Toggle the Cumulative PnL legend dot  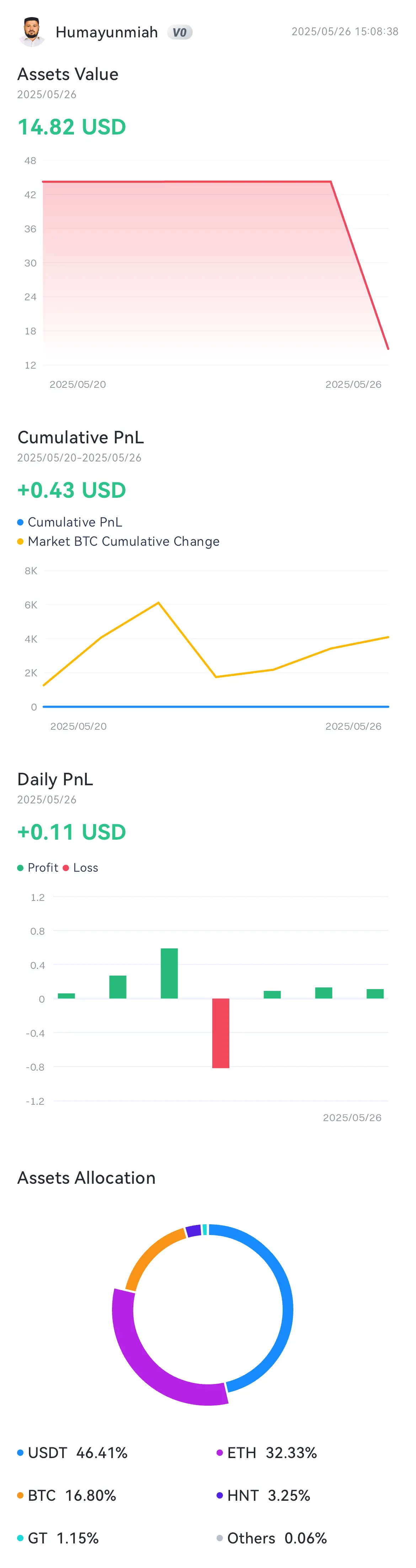(20, 522)
